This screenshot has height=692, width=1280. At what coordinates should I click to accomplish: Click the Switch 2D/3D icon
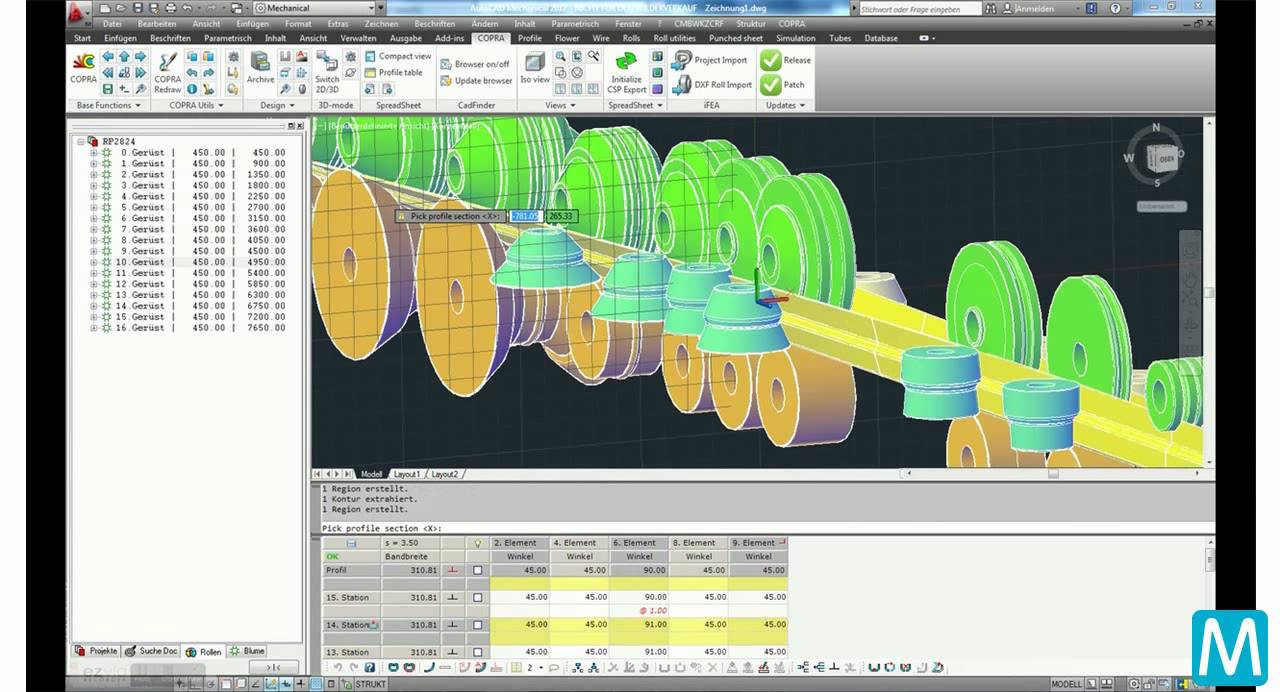tap(327, 71)
